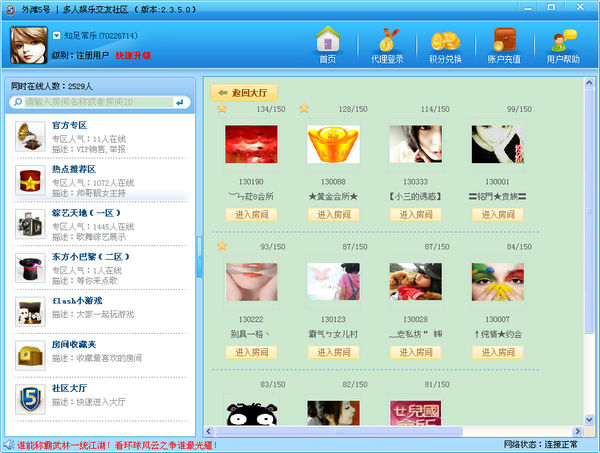Click the lips thumbnail of room 130222
This screenshot has width=600, height=453.
(251, 282)
